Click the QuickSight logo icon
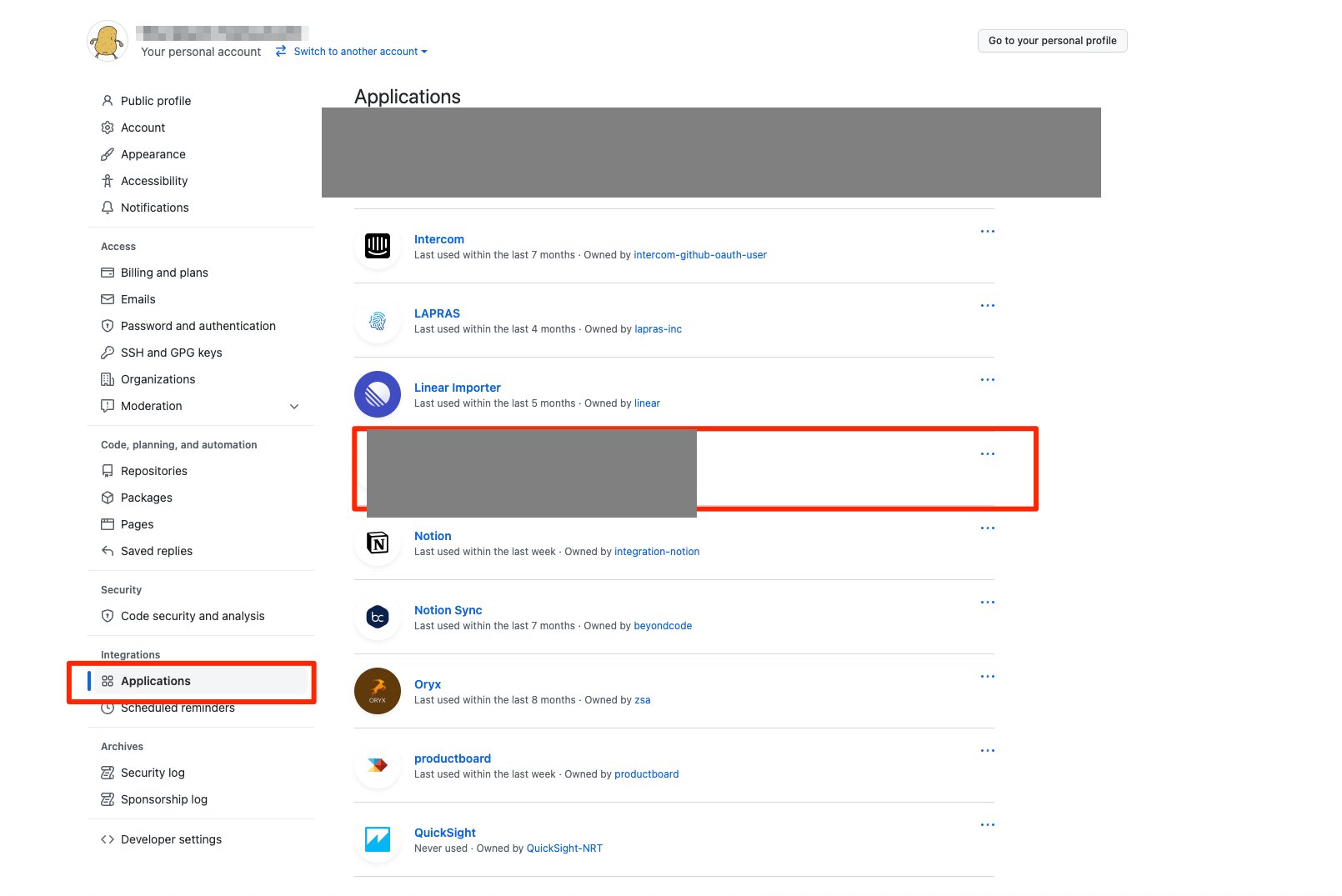The image size is (1342, 896). tap(378, 839)
